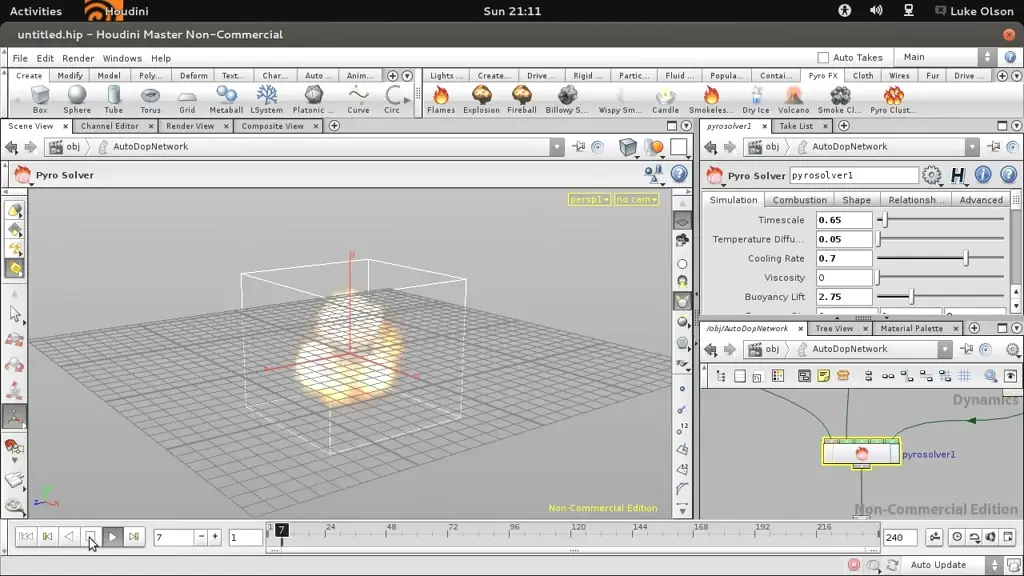Select the Torus shelf tool
The height and width of the screenshot is (576, 1024).
[x=150, y=99]
